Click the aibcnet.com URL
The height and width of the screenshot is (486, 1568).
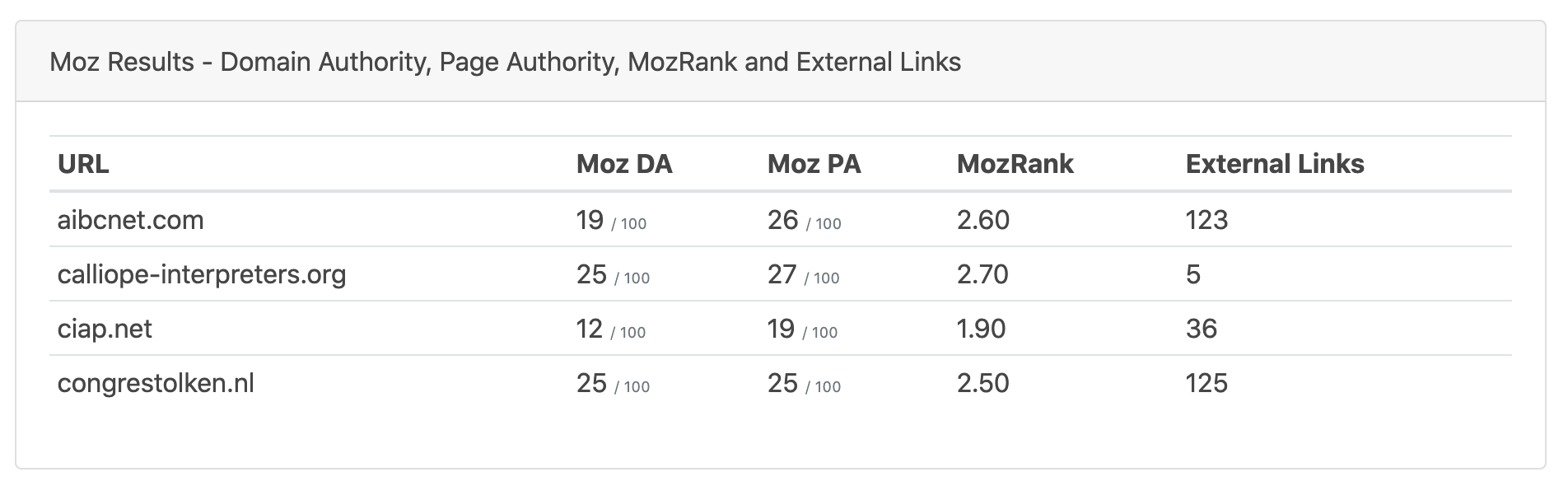[x=130, y=220]
